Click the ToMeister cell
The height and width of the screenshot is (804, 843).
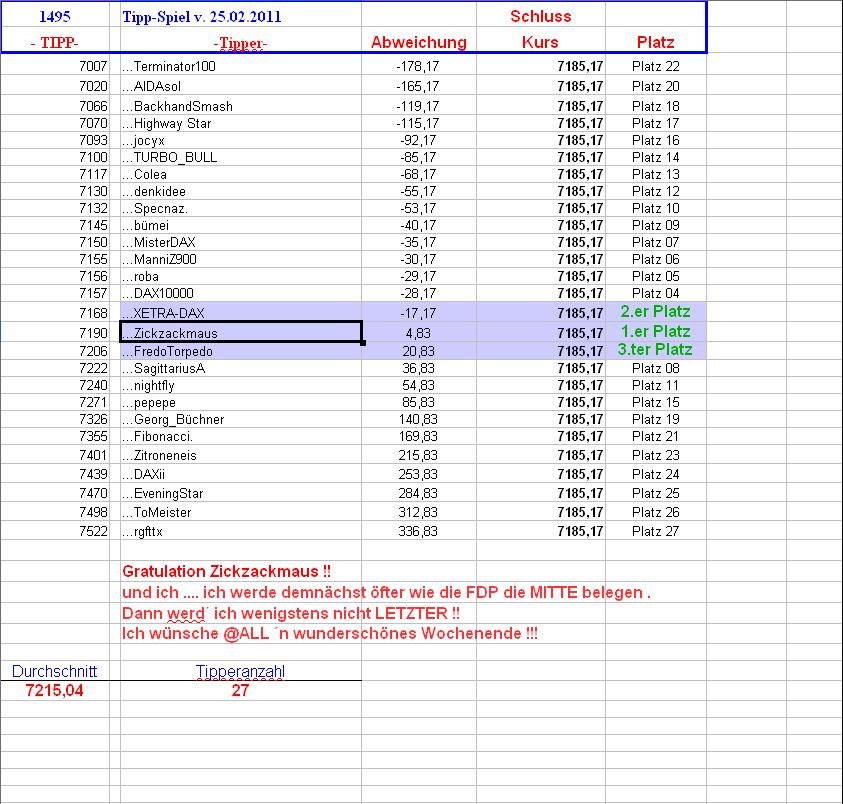pos(240,512)
